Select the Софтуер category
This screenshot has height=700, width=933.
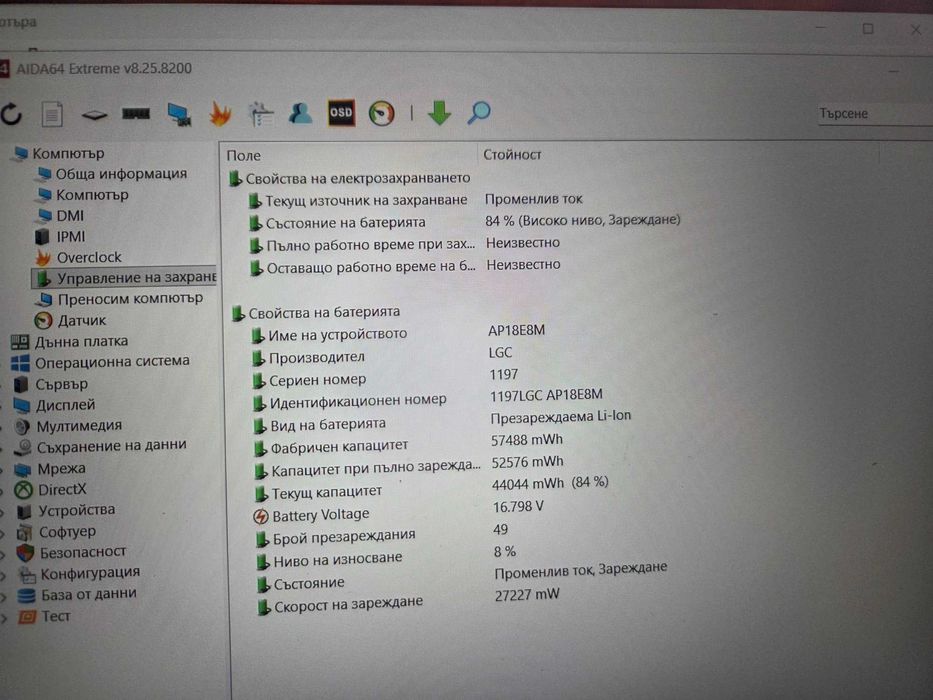tap(57, 532)
